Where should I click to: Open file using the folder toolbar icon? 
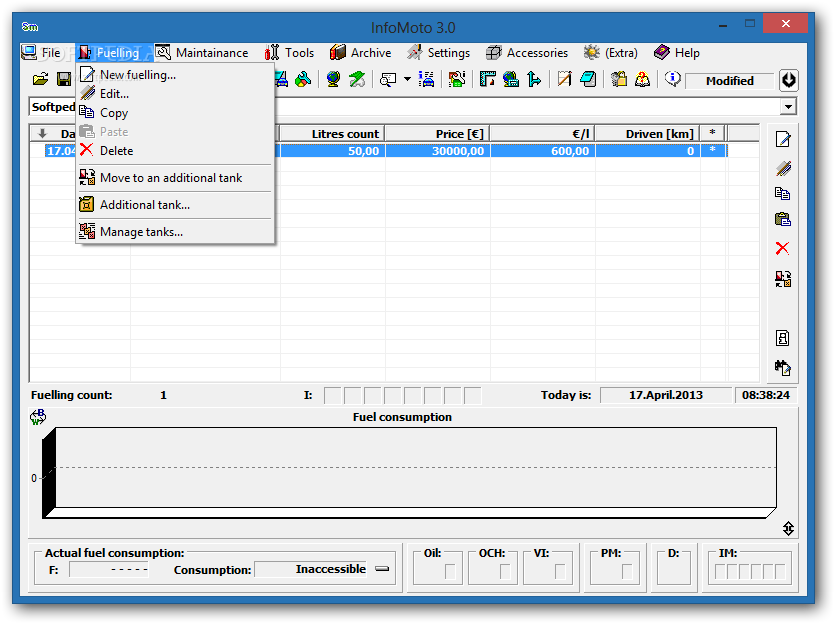pos(40,80)
